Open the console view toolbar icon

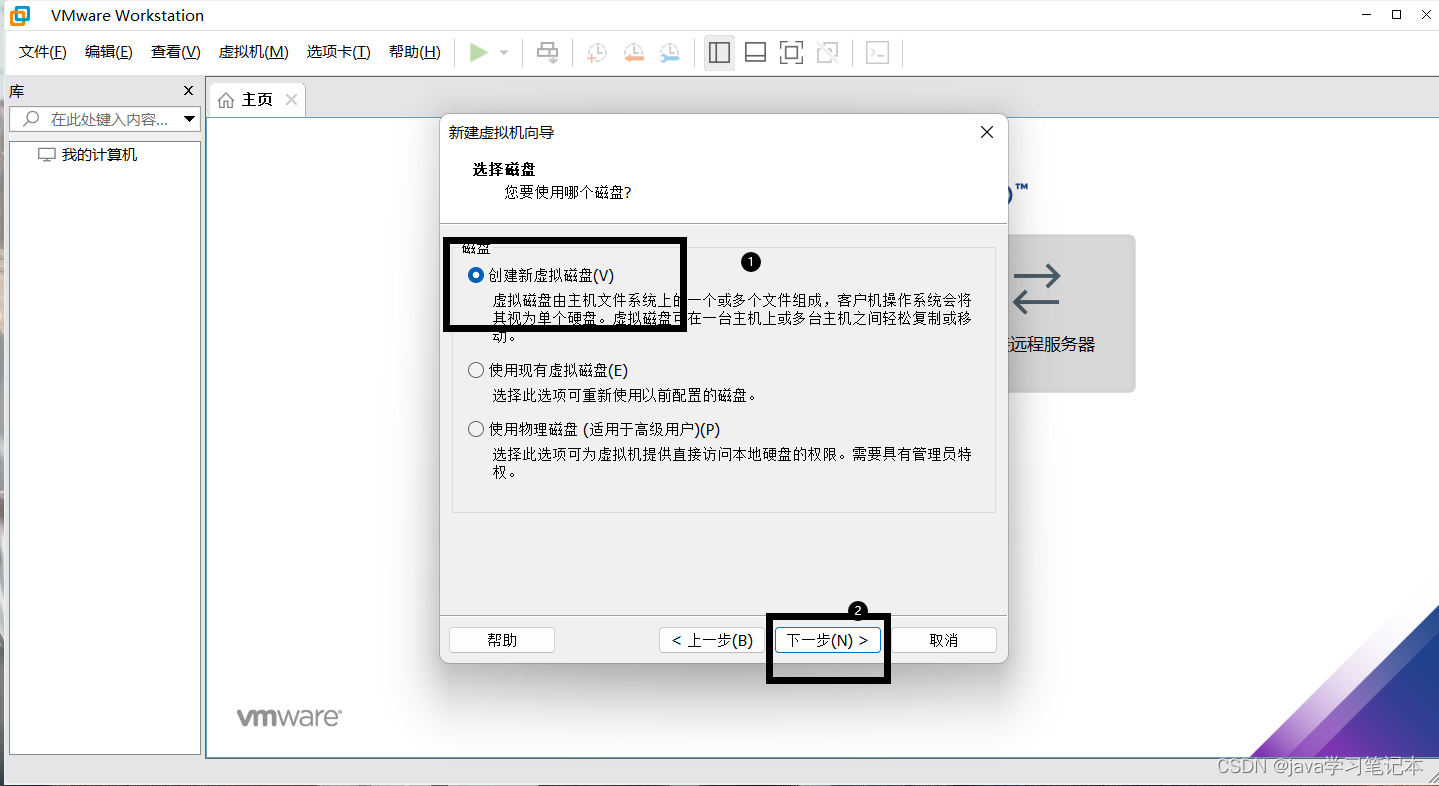pos(877,53)
